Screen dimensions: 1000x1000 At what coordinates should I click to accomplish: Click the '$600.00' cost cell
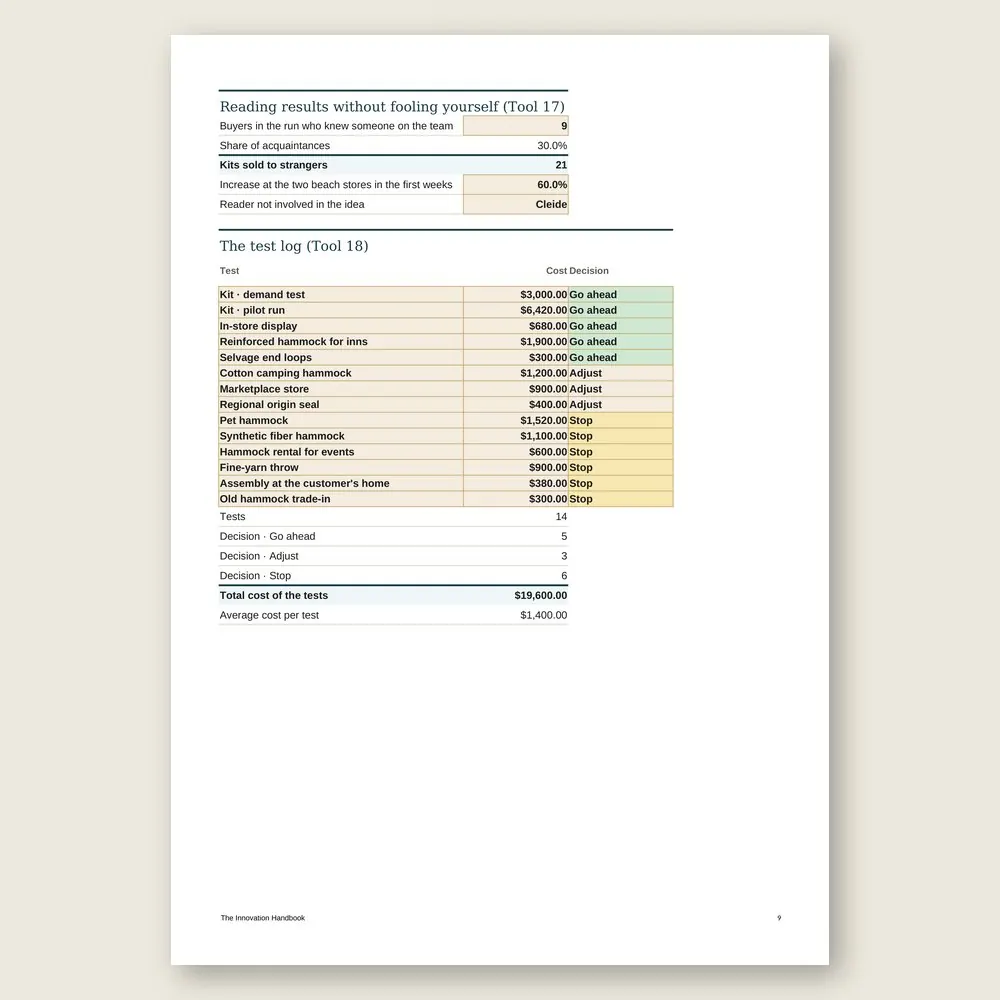pos(515,452)
